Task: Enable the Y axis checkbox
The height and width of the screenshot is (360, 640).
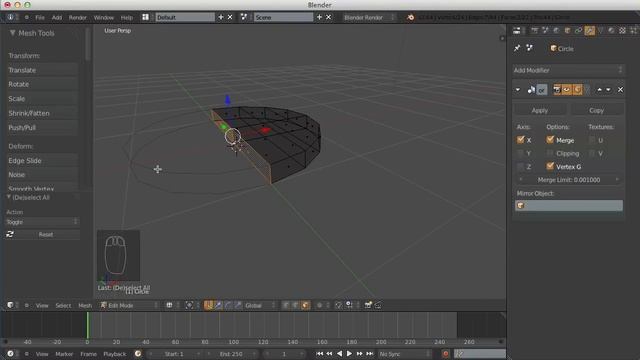Action: pyautogui.click(x=520, y=153)
